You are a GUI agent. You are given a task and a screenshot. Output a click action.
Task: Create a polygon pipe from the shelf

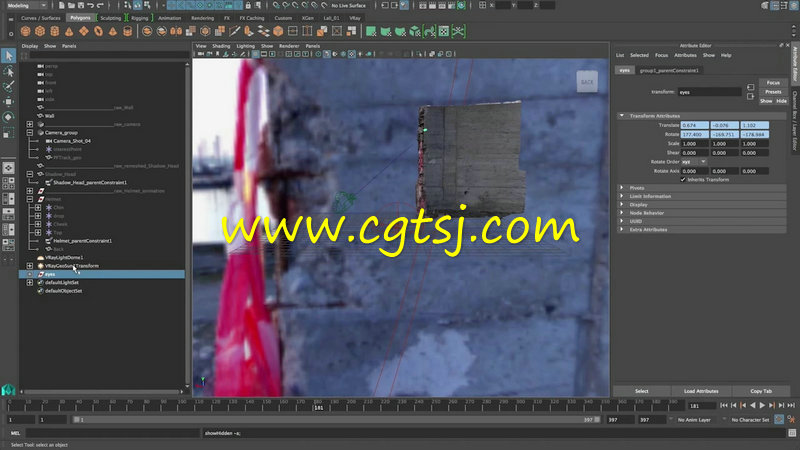[x=127, y=32]
